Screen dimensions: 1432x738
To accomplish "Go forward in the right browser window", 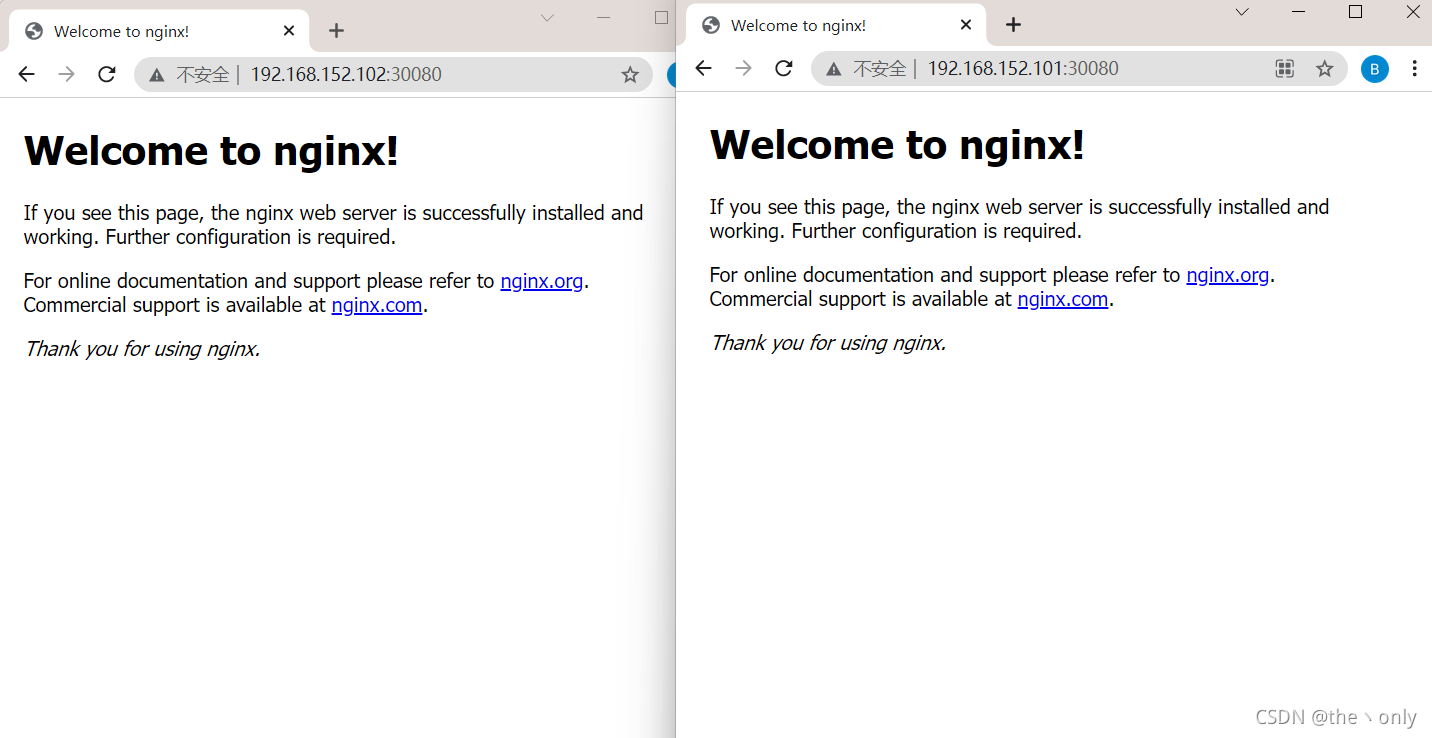I will [x=744, y=68].
